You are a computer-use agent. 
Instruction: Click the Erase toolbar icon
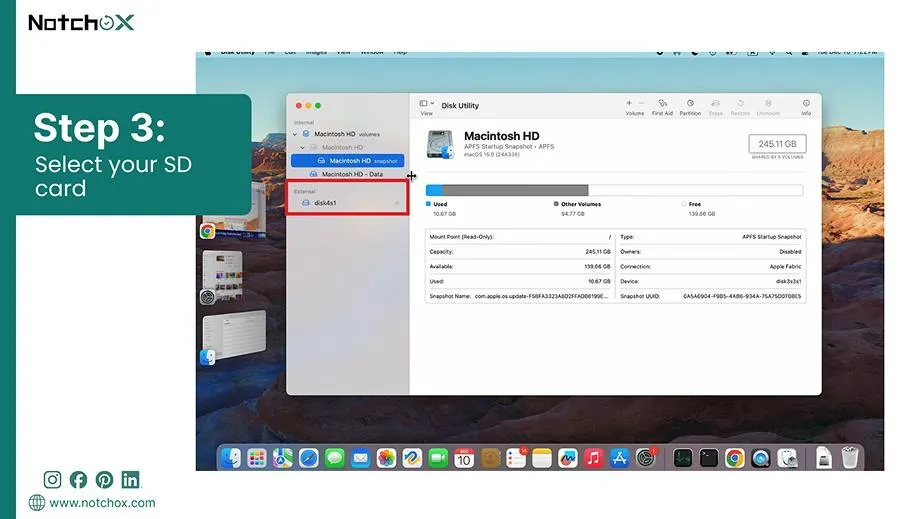coord(716,103)
